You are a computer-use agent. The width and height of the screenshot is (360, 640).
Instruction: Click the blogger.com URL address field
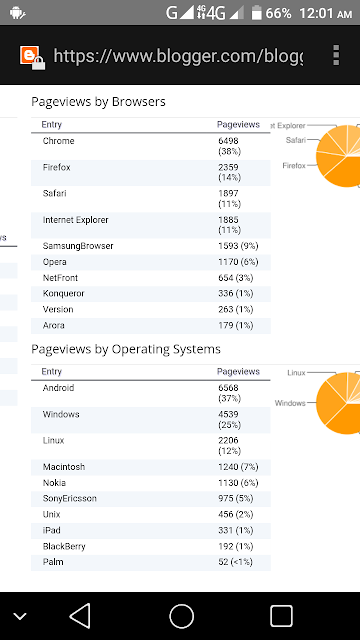point(178,56)
